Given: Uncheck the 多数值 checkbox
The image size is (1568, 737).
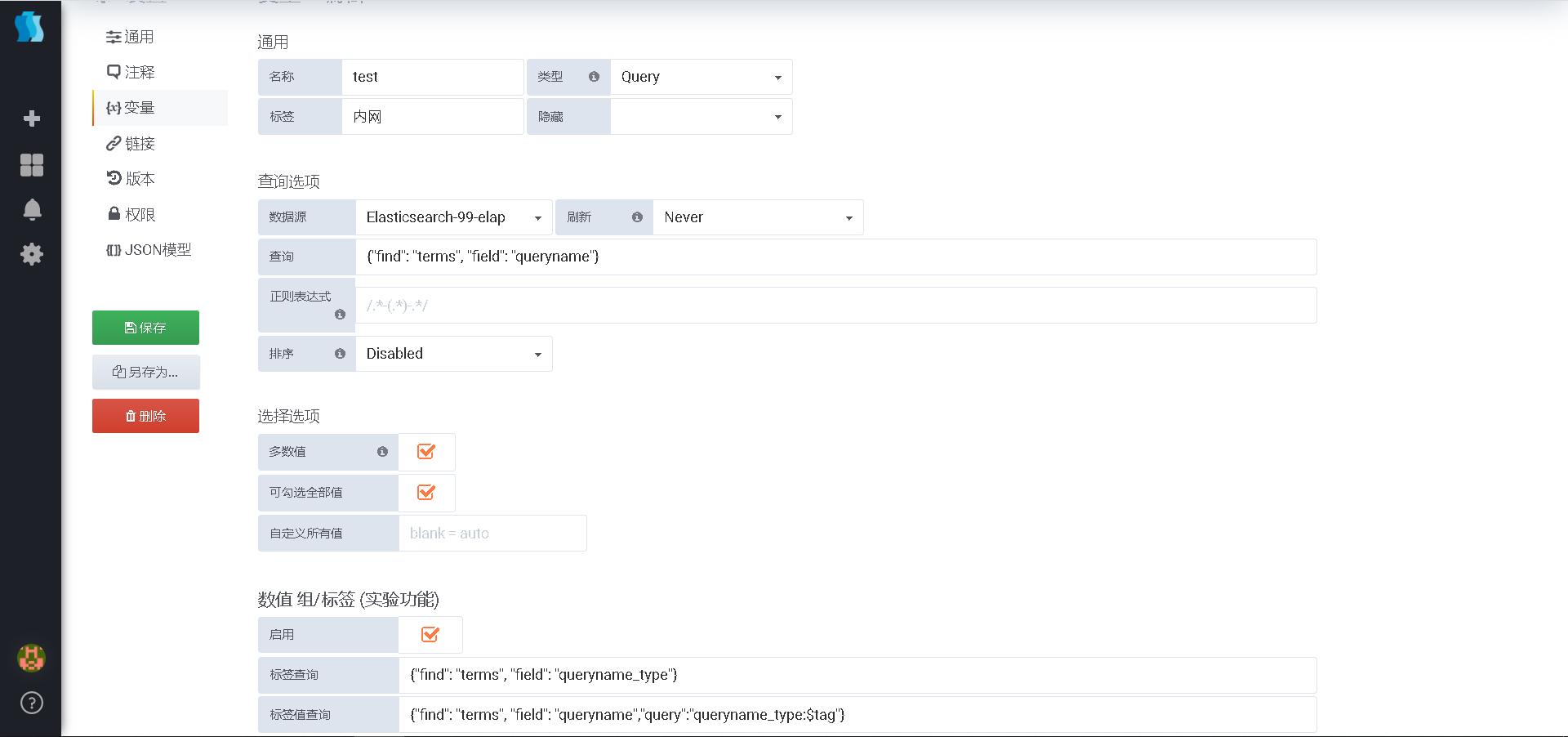Looking at the screenshot, I should pyautogui.click(x=426, y=452).
